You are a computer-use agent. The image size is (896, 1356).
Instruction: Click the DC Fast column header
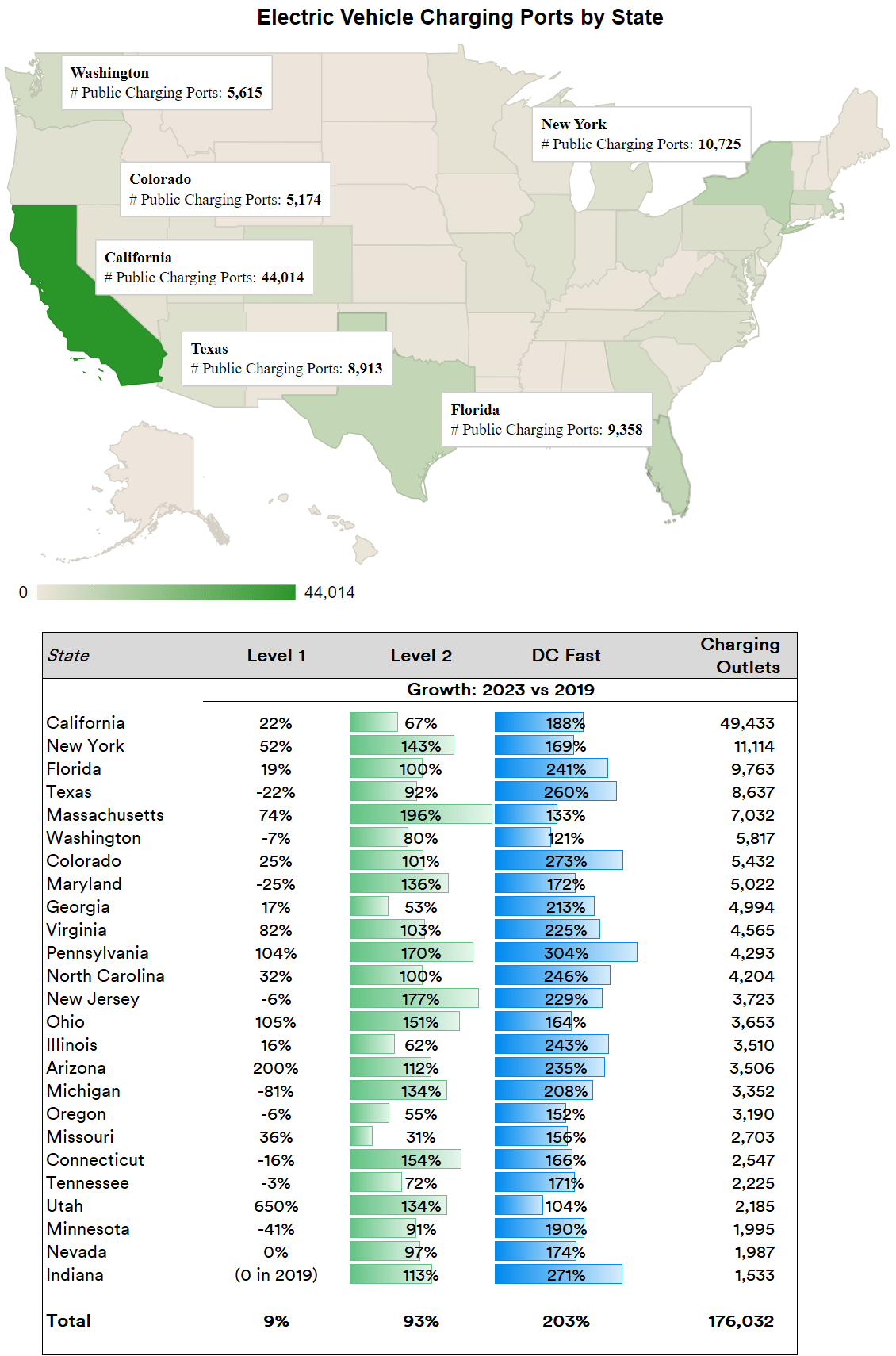(x=566, y=656)
